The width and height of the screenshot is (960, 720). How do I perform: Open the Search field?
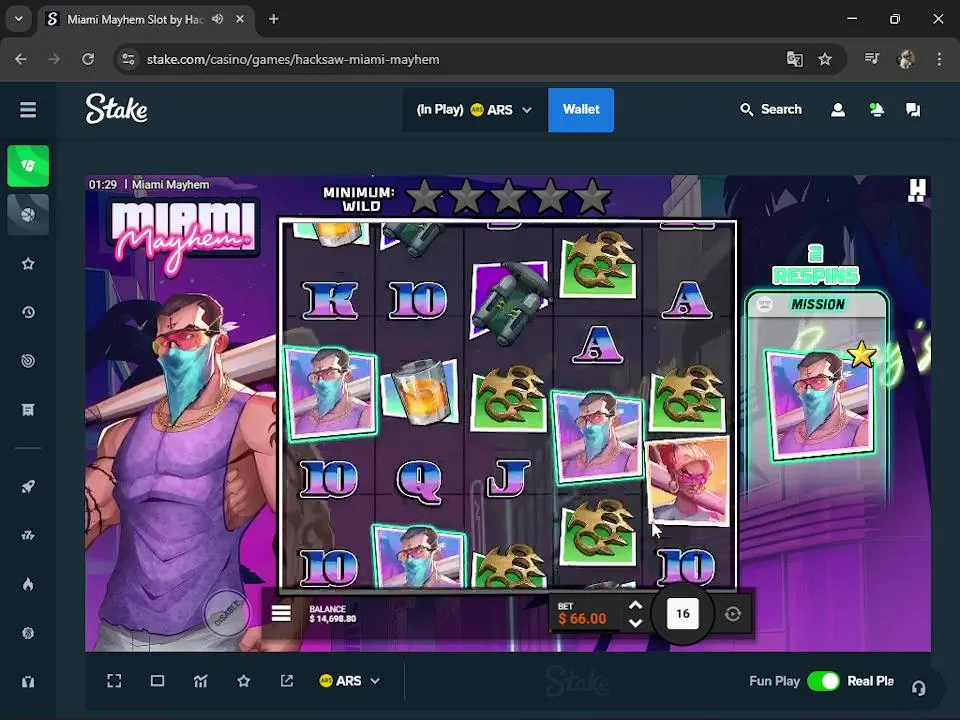(x=771, y=110)
